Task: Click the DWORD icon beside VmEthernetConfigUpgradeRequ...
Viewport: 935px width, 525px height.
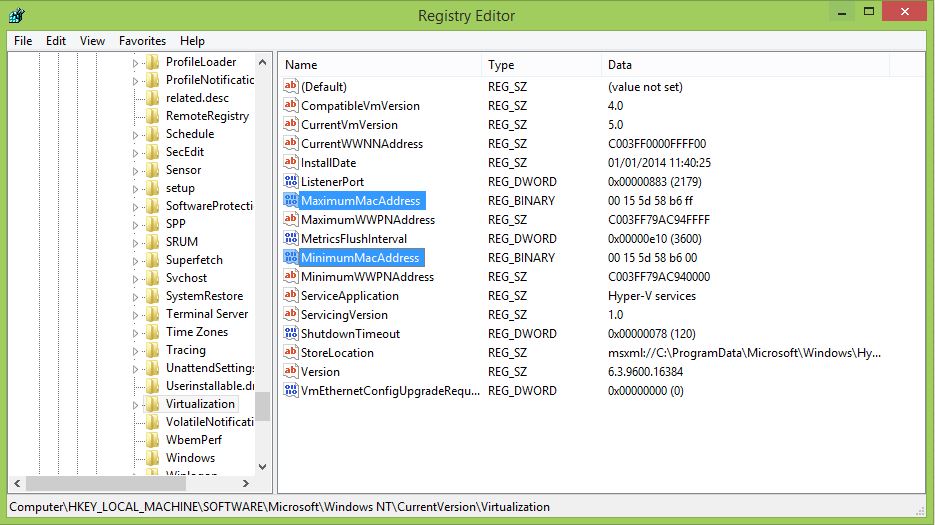Action: (x=290, y=390)
